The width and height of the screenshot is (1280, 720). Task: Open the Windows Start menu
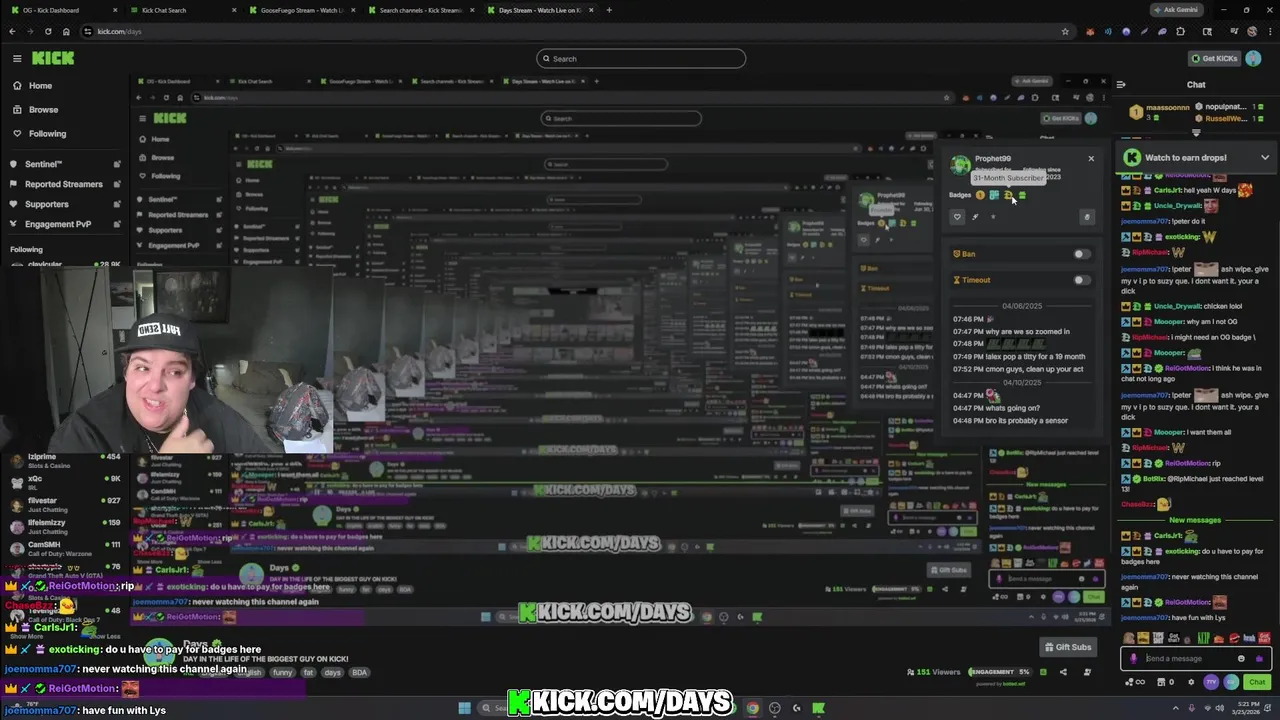[465, 708]
